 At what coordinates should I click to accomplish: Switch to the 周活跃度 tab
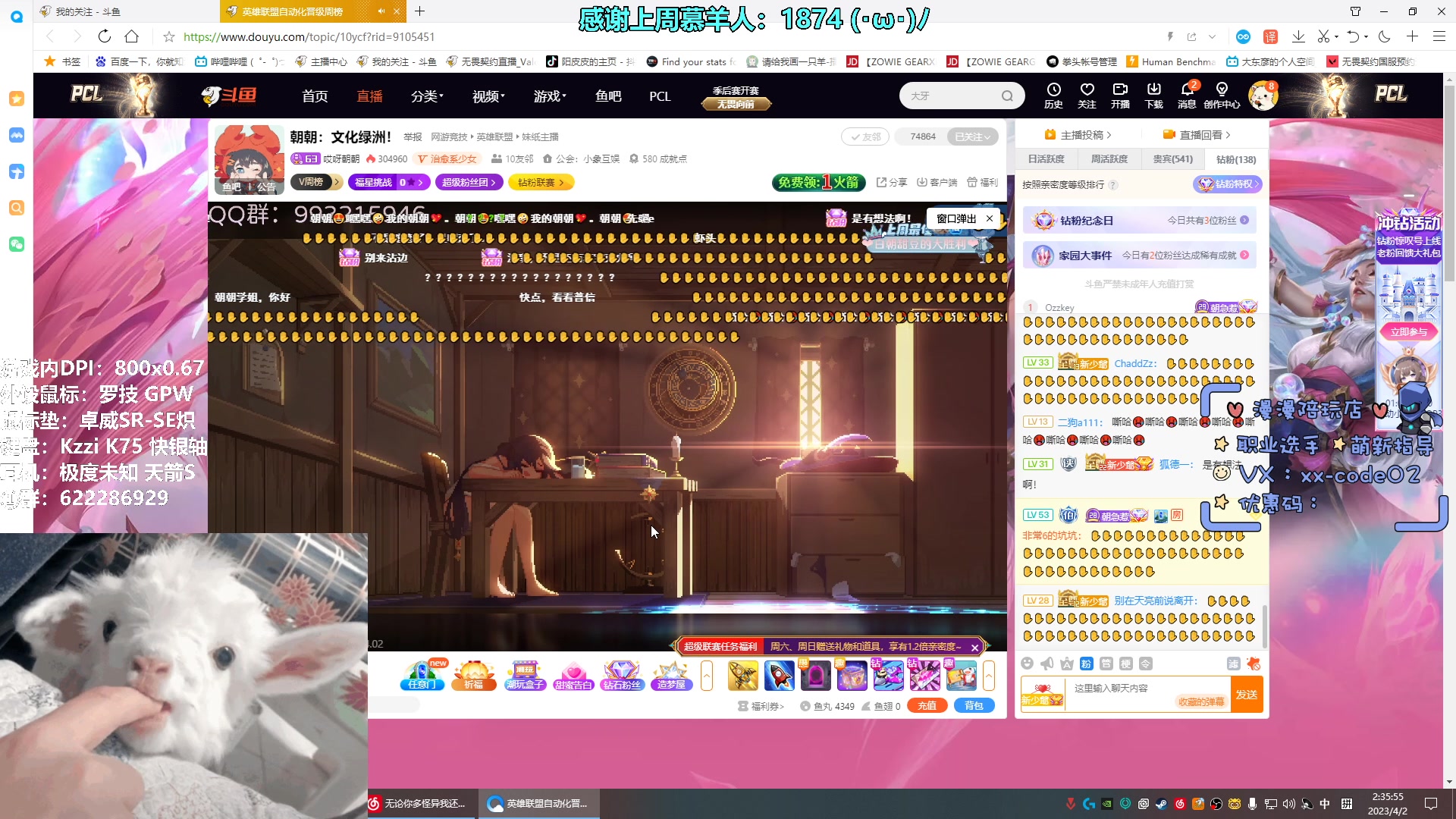[x=1109, y=159]
